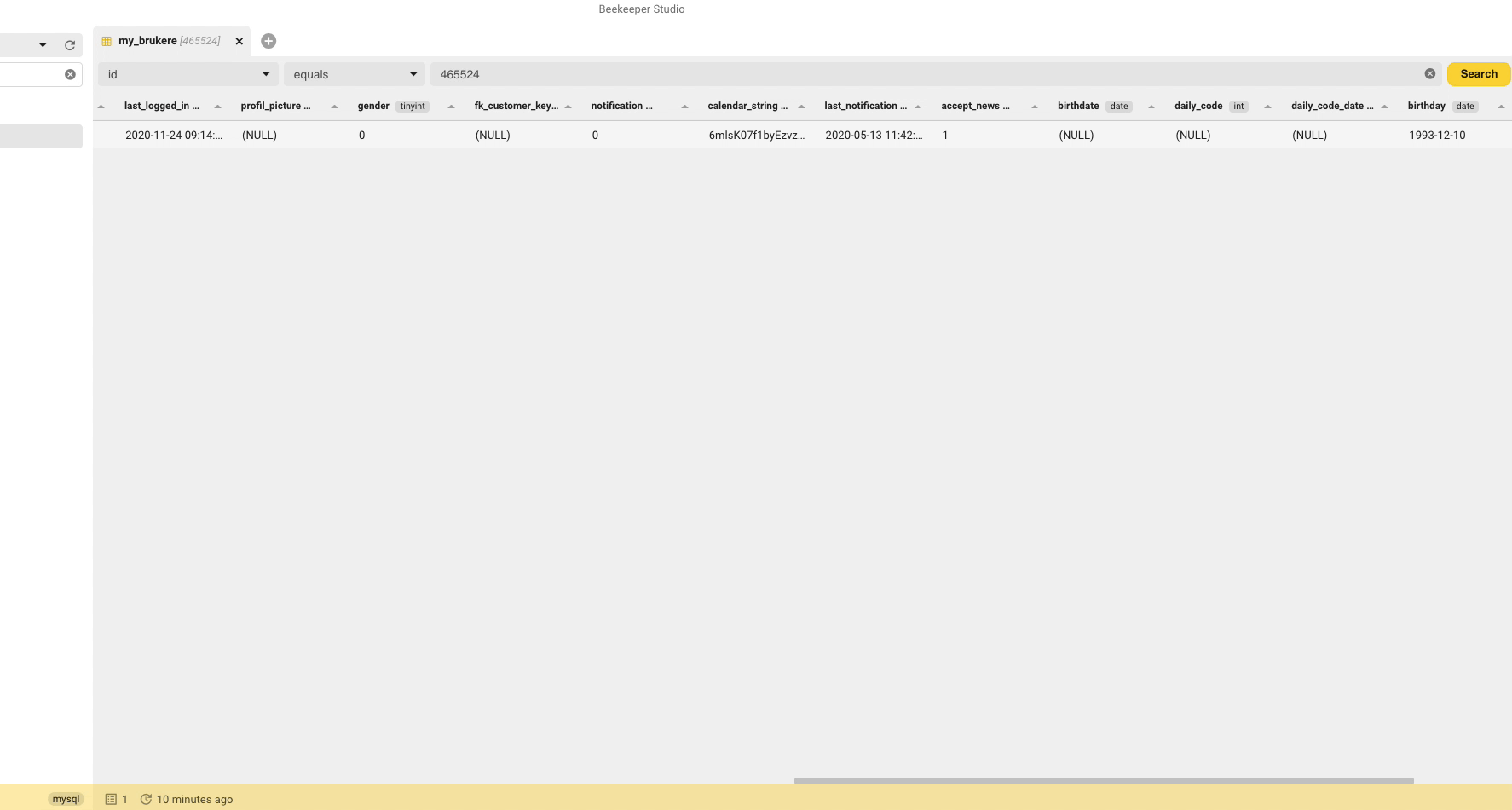Sort by accept_news column arrow
The image size is (1512, 810).
(1035, 107)
